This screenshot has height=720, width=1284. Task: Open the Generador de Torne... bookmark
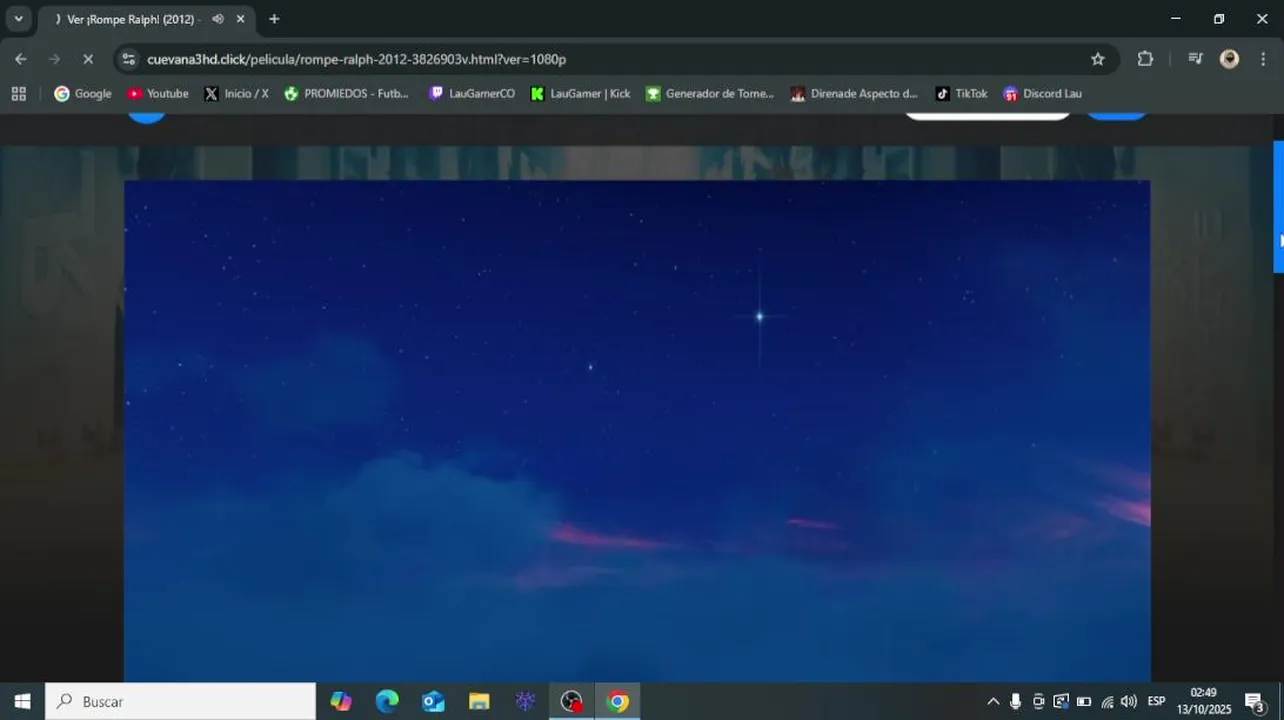click(710, 94)
